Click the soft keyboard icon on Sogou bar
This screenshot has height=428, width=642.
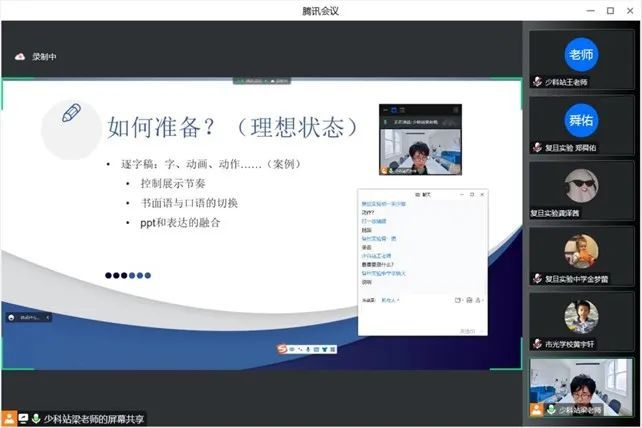[316, 349]
